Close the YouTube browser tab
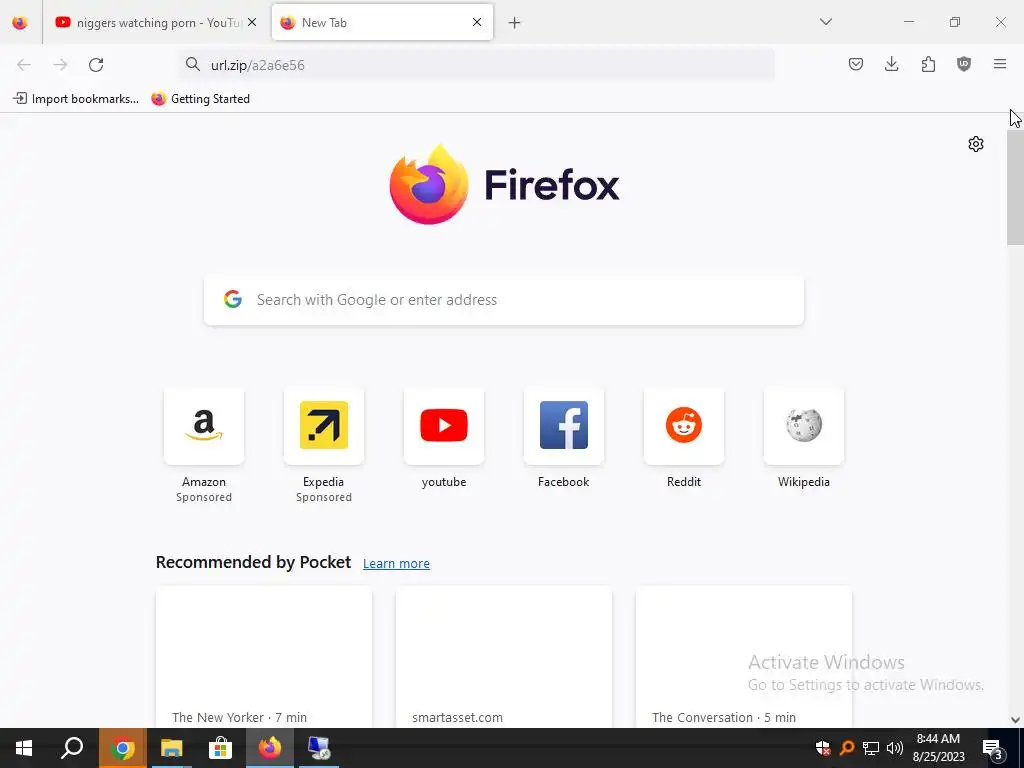 (x=252, y=22)
